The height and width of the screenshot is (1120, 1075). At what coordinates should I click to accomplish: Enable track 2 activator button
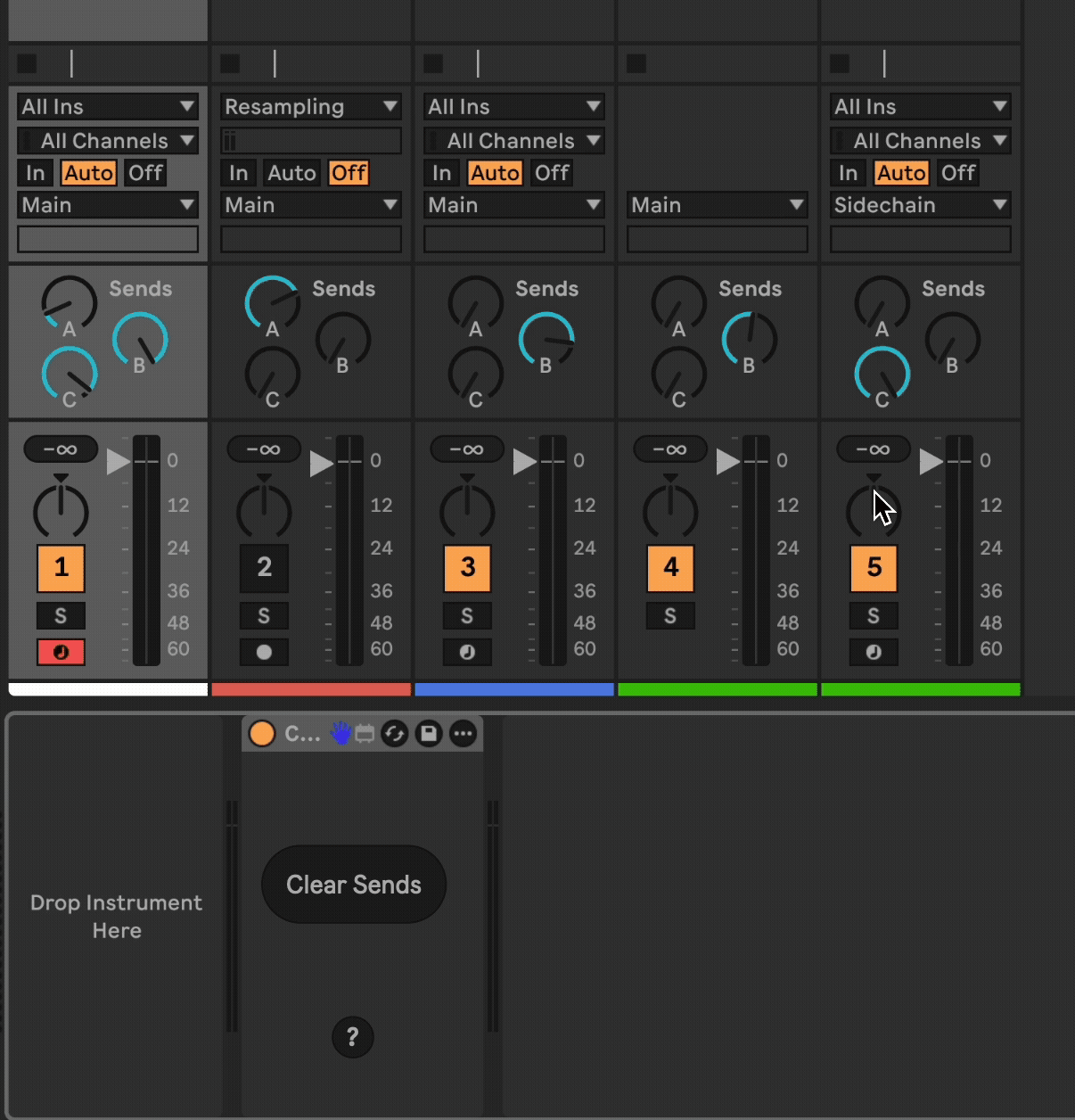point(264,568)
